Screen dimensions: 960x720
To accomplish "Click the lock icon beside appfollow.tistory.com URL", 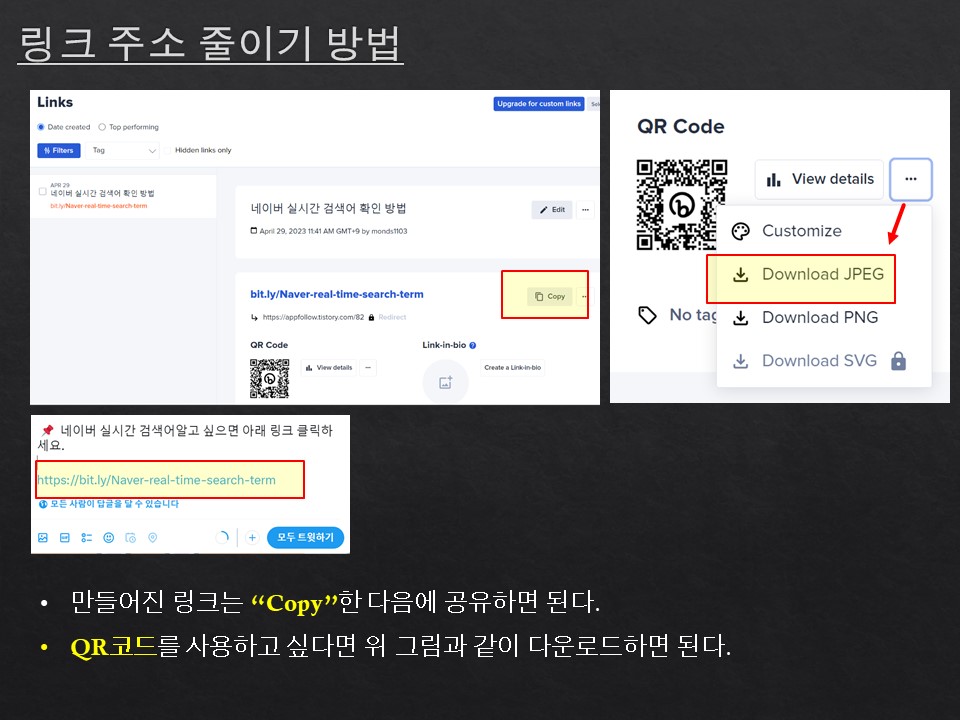I will (x=371, y=317).
